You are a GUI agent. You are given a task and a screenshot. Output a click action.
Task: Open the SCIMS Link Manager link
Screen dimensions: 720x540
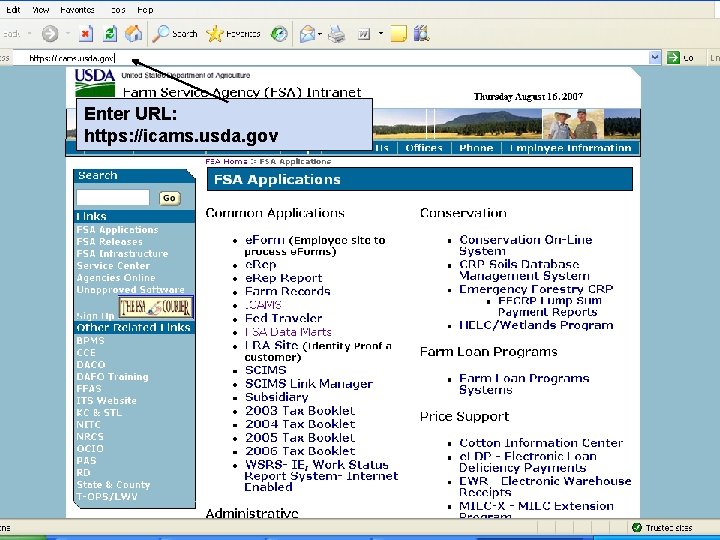[x=309, y=384]
